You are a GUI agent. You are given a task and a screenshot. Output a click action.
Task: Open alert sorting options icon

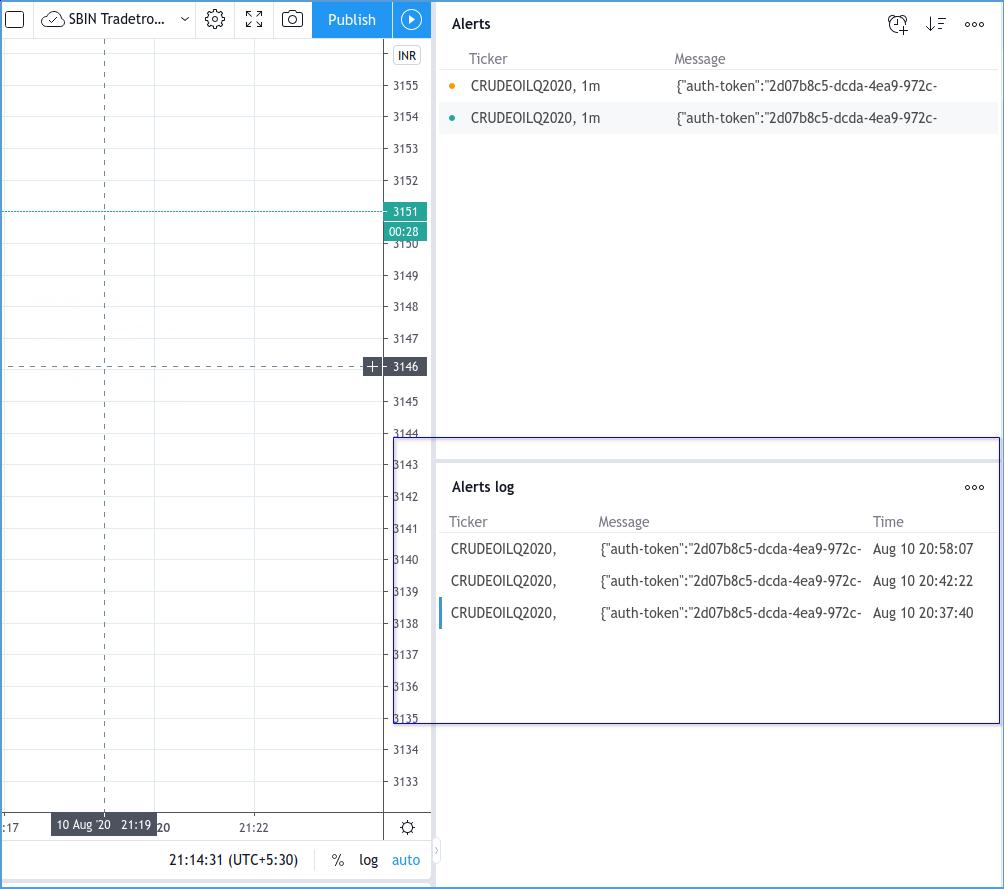point(936,24)
